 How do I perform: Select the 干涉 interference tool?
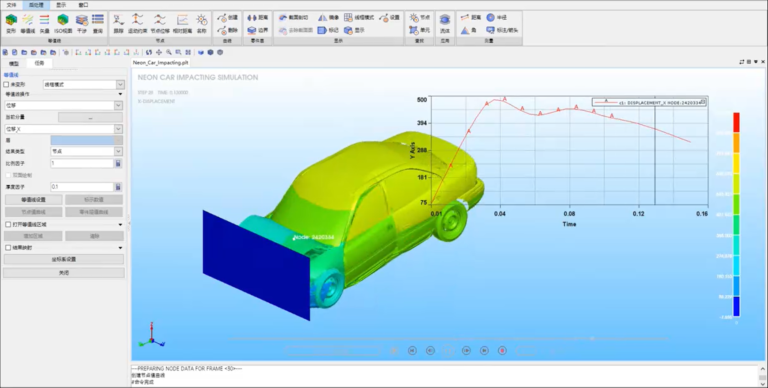81,24
